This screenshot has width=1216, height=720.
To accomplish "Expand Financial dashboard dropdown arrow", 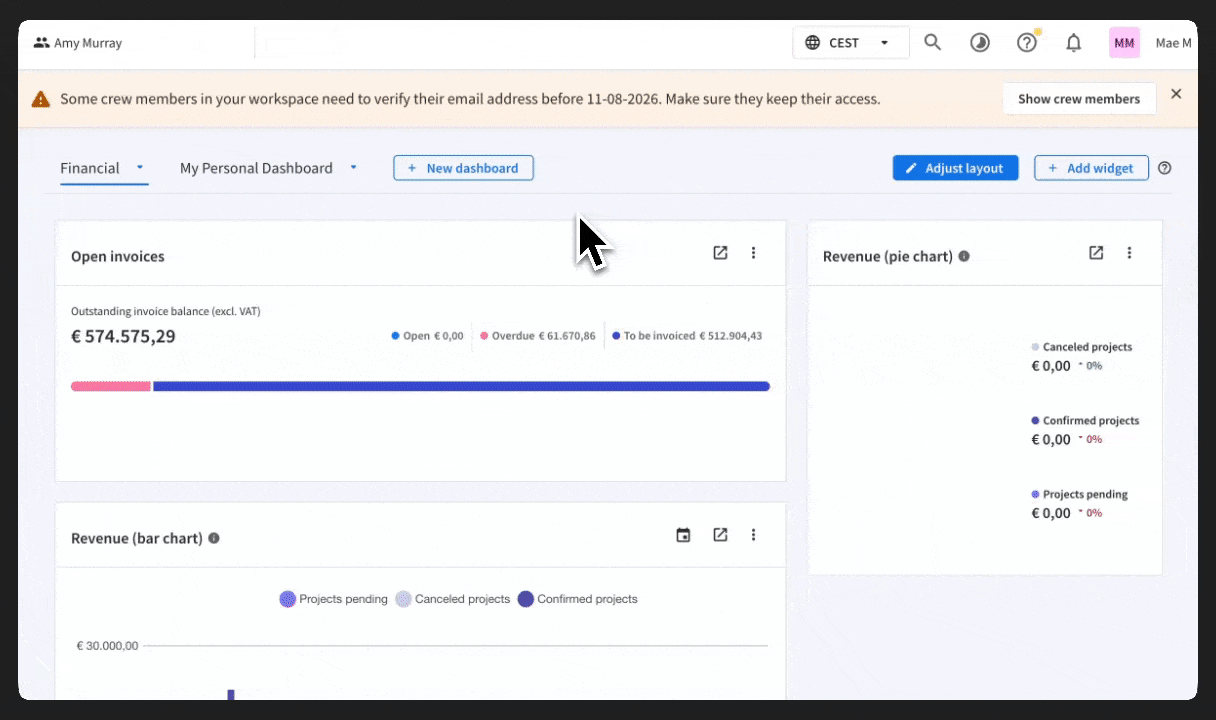I will (x=140, y=167).
